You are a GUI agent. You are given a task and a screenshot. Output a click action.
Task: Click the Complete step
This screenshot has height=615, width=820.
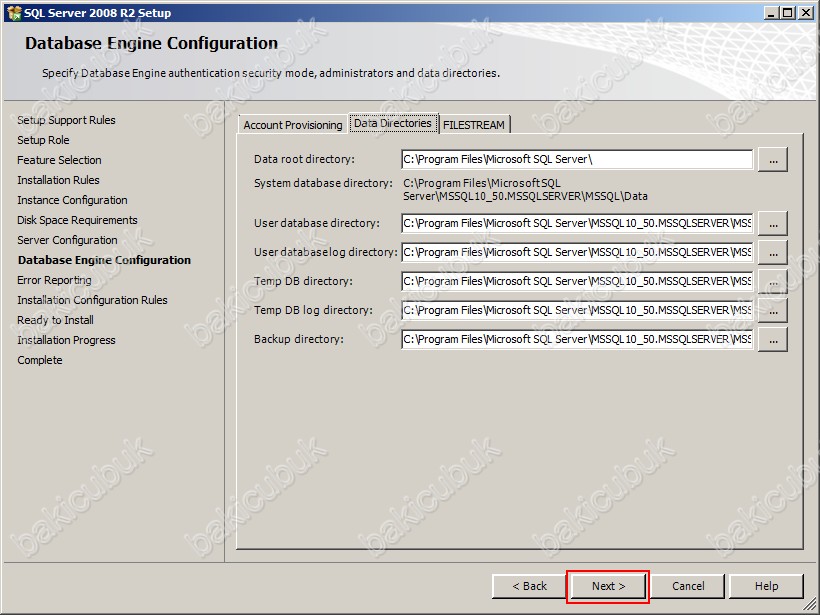40,360
